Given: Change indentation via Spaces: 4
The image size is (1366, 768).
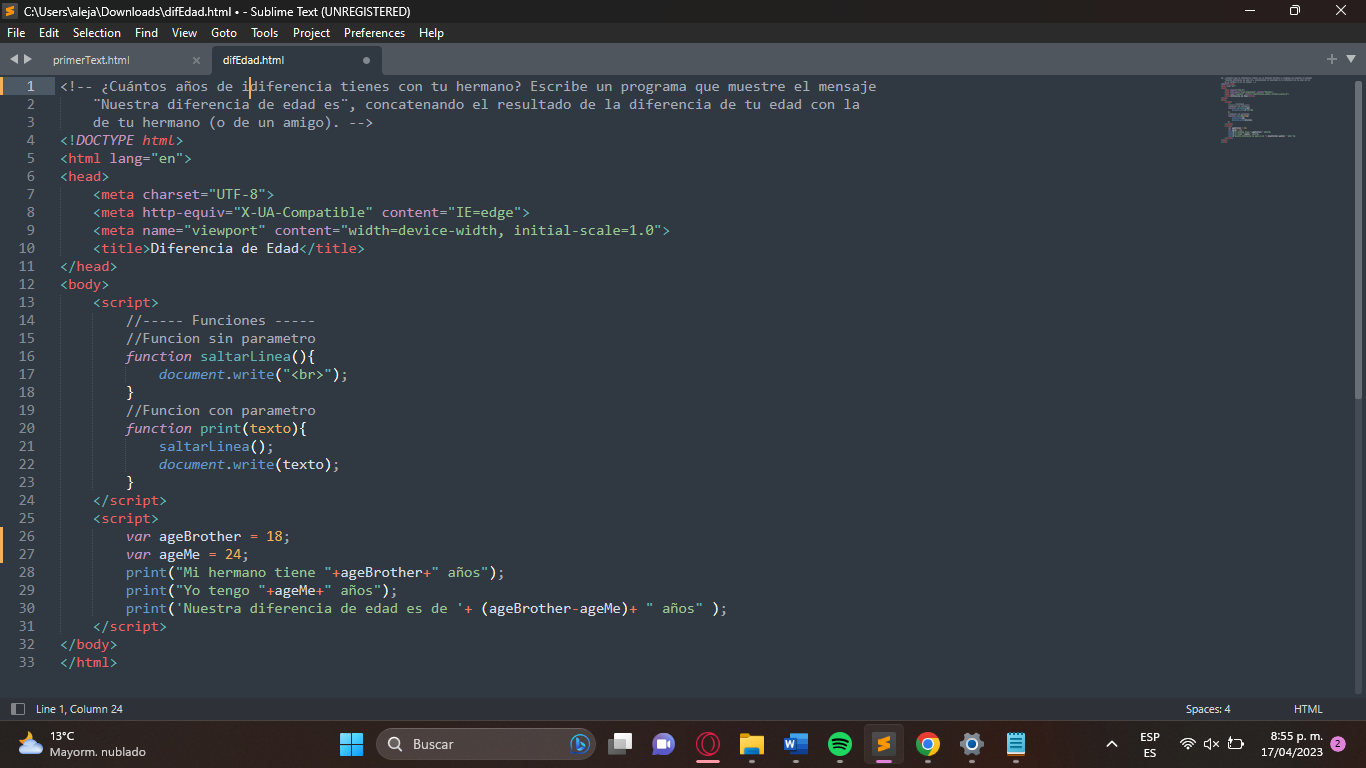Looking at the screenshot, I should (x=1208, y=709).
